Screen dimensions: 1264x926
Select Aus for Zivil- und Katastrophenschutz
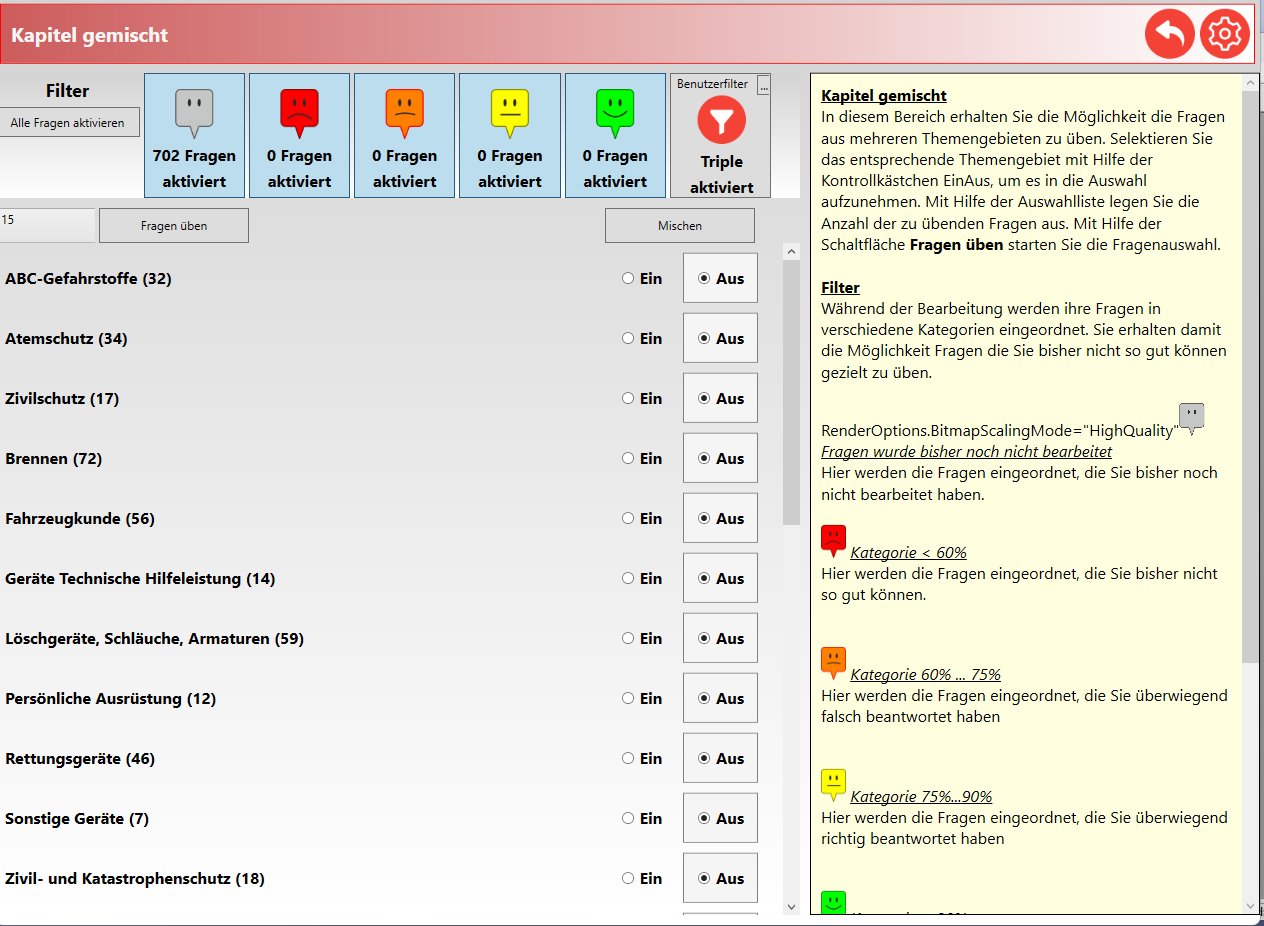(x=720, y=878)
